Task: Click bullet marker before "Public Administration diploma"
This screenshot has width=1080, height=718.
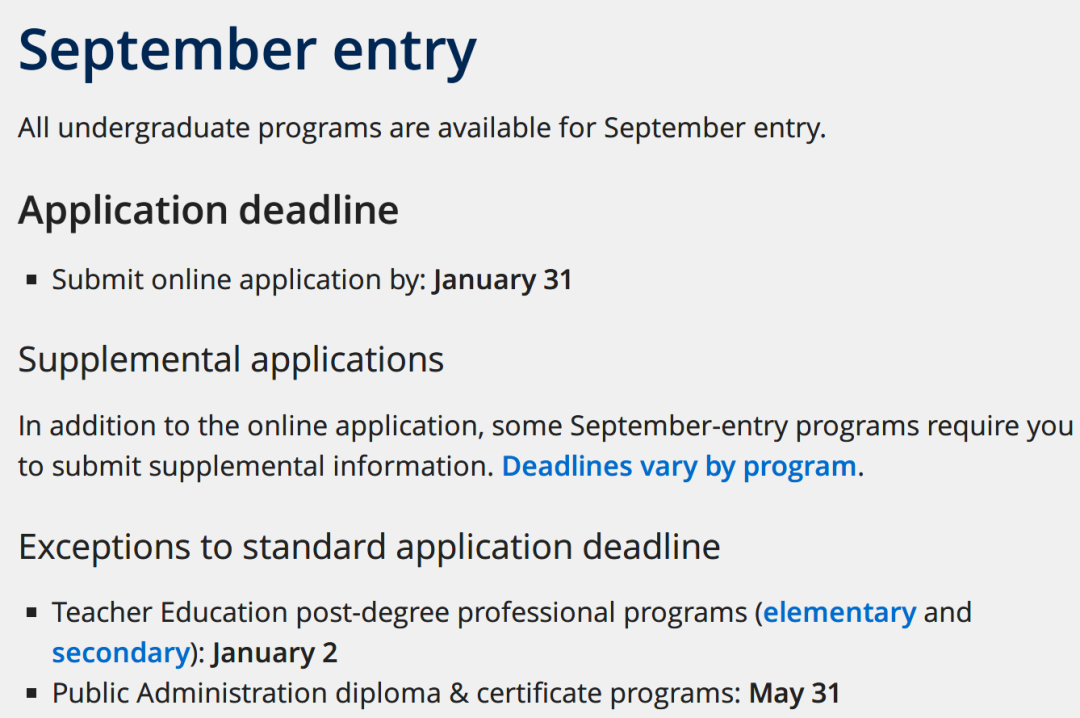Action: point(31,693)
